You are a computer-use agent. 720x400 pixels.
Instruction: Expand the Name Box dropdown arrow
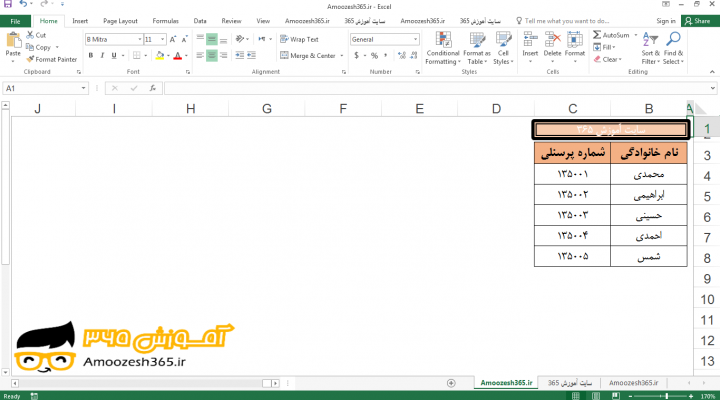click(x=83, y=88)
